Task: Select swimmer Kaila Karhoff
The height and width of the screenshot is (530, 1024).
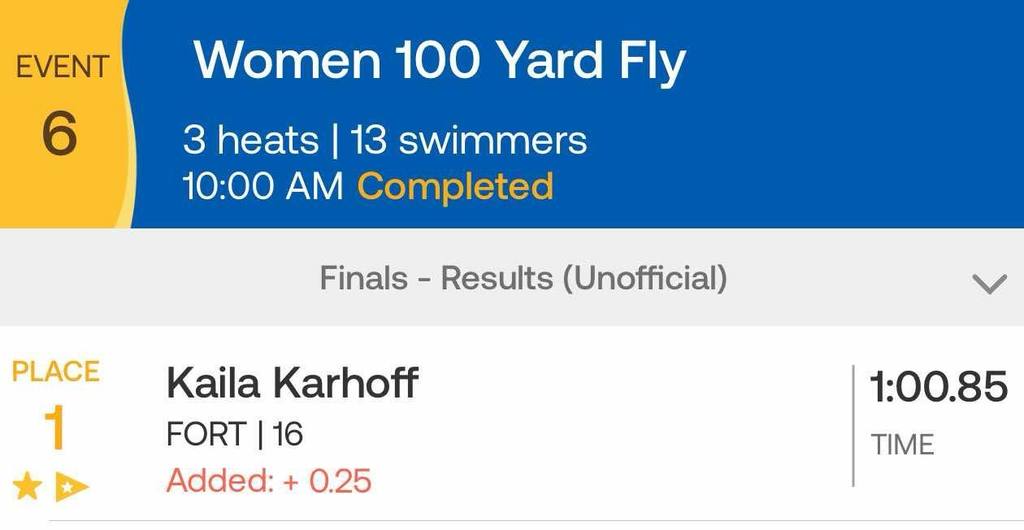Action: (x=292, y=383)
